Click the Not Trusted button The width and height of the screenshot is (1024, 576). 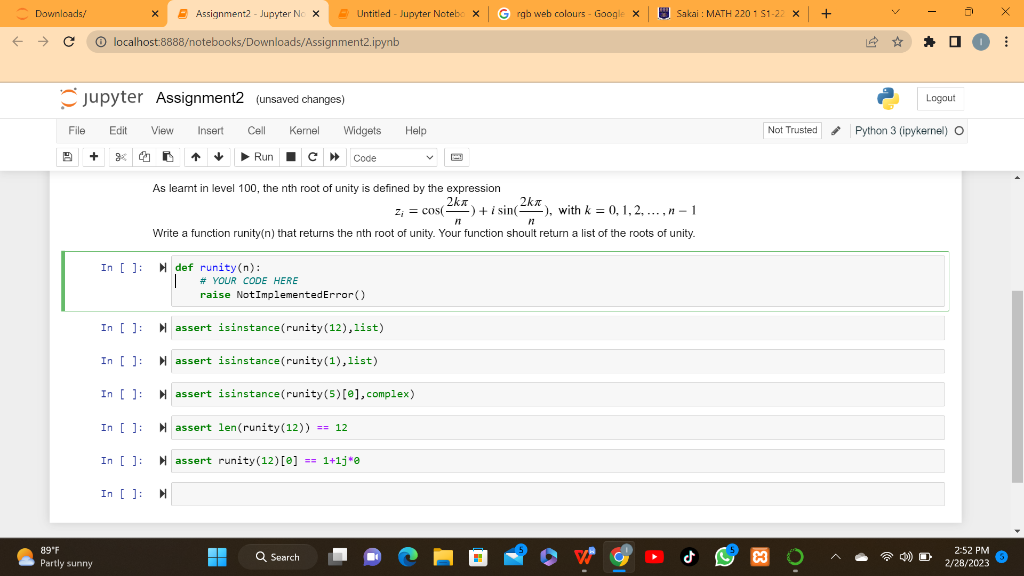pos(791,130)
